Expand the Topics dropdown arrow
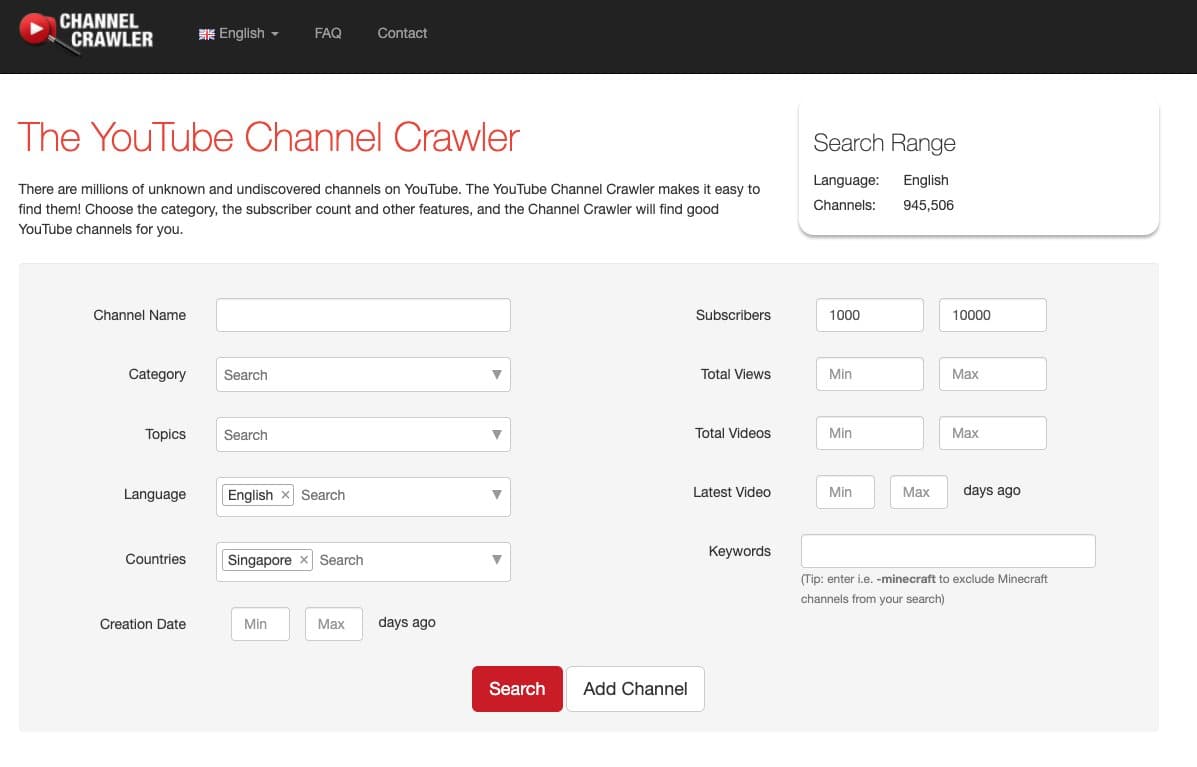This screenshot has width=1197, height=767. coord(496,435)
